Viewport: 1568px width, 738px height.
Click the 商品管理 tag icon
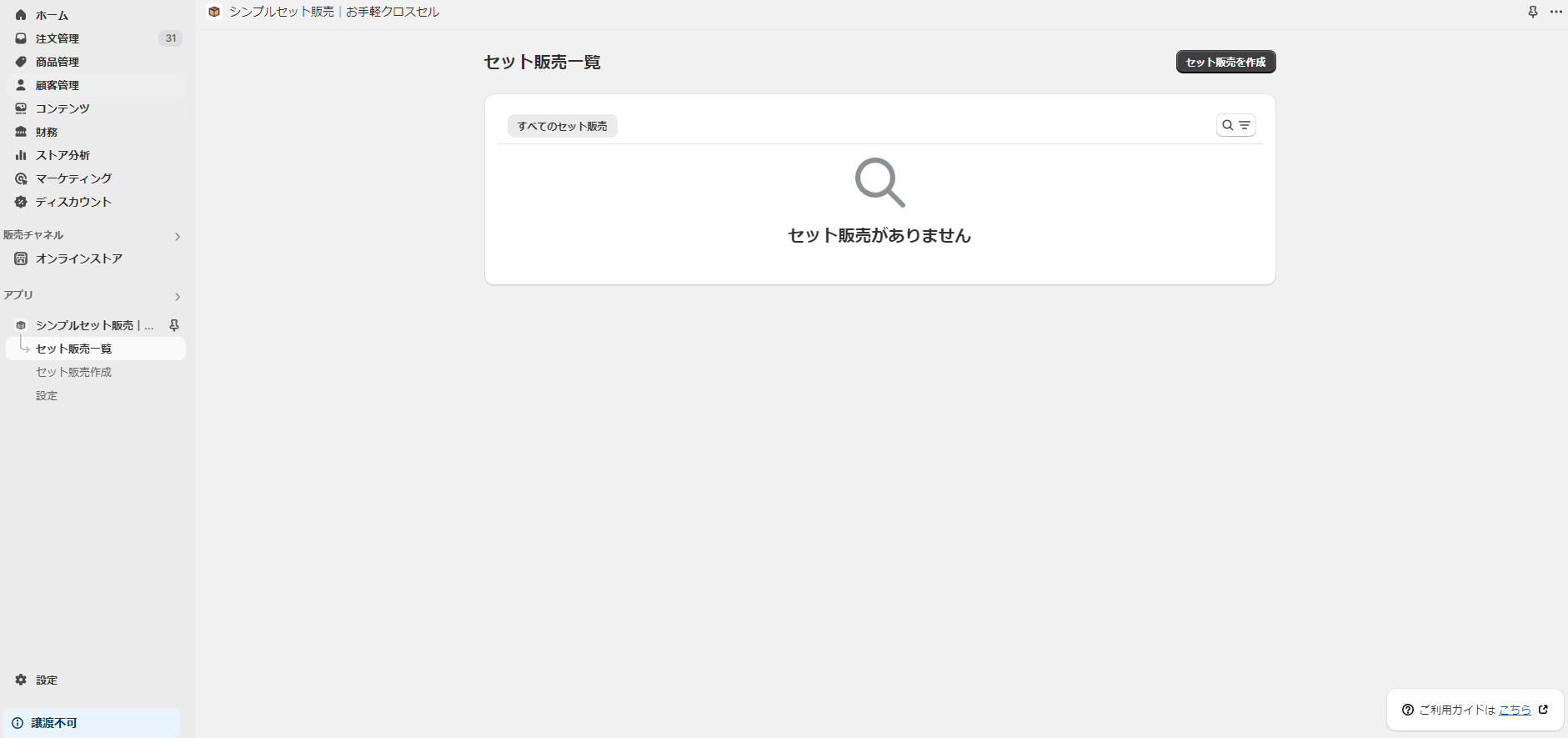tap(21, 62)
